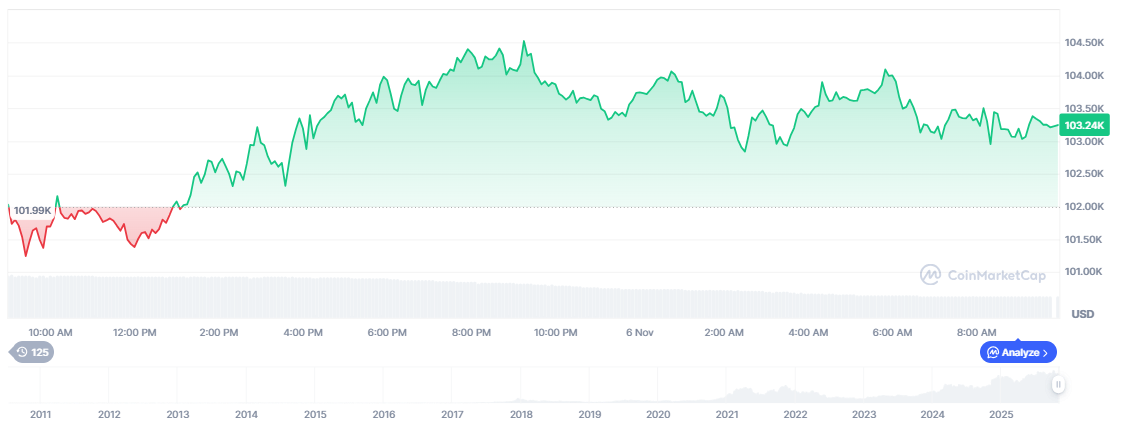Click the 101.00K price axis label
The width and height of the screenshot is (1121, 433).
click(x=1084, y=271)
